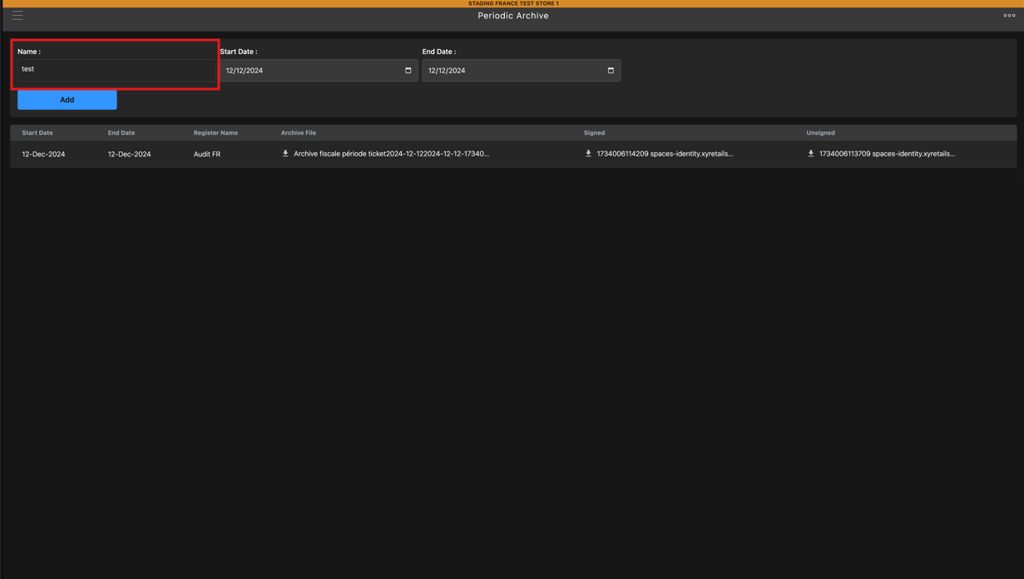Open the Start Date calendar picker icon
The height and width of the screenshot is (579, 1024).
pyautogui.click(x=408, y=70)
